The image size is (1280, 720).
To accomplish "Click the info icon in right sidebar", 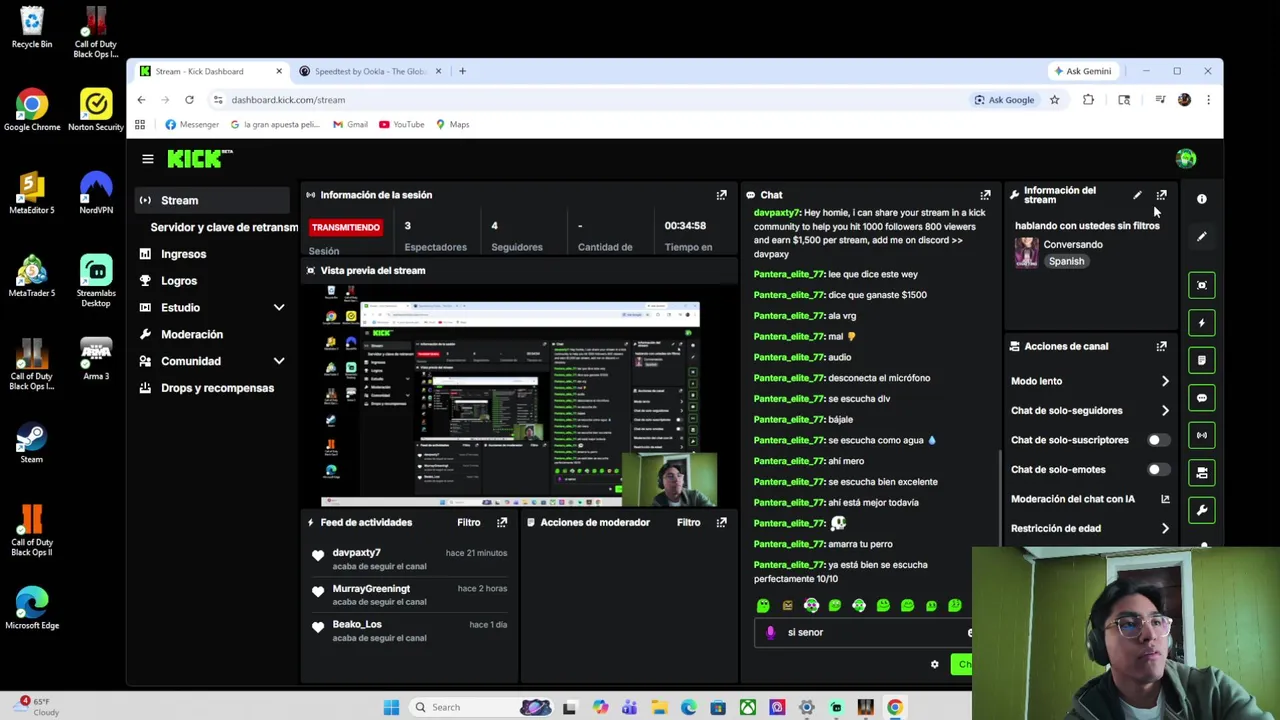I will point(1202,199).
